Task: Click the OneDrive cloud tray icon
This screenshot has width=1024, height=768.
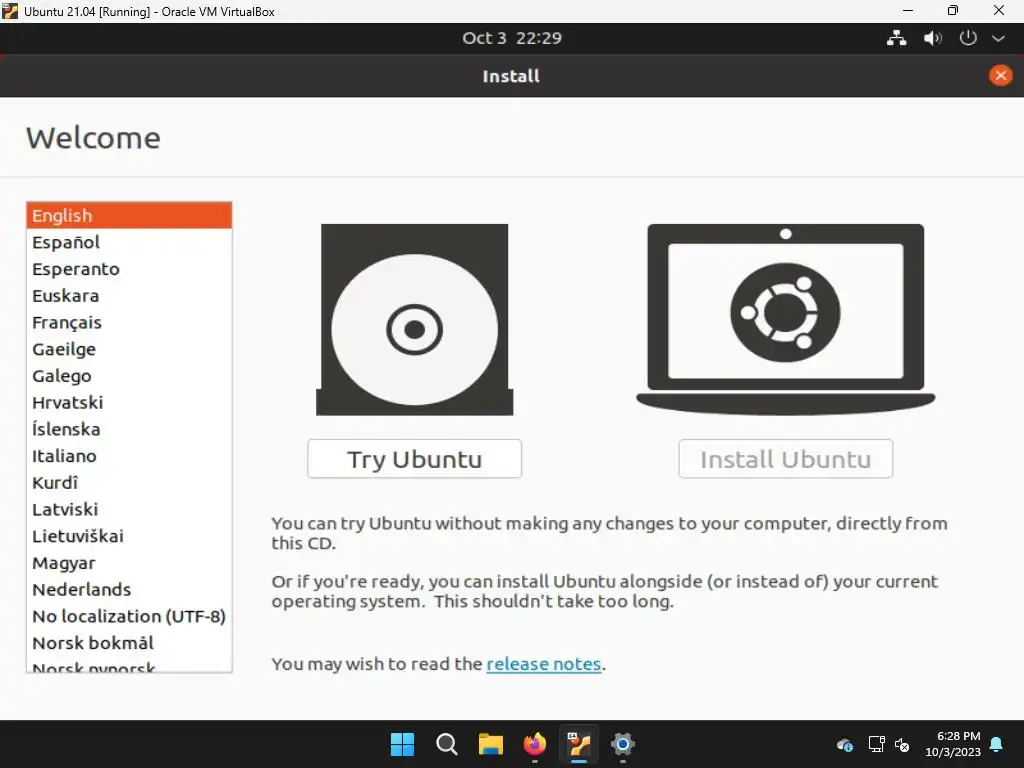Action: 844,744
